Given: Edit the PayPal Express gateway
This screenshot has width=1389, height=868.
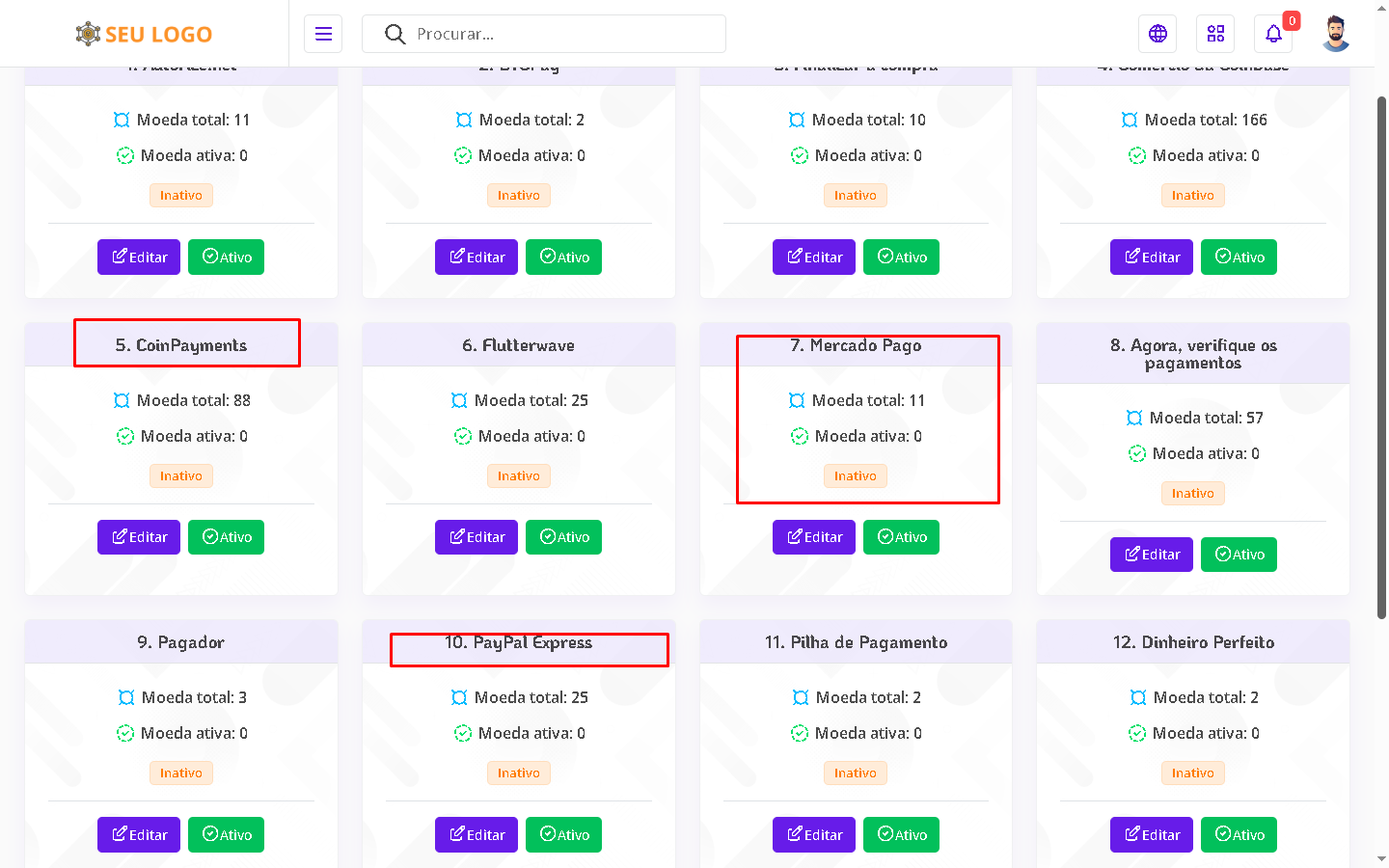Looking at the screenshot, I should (x=477, y=835).
